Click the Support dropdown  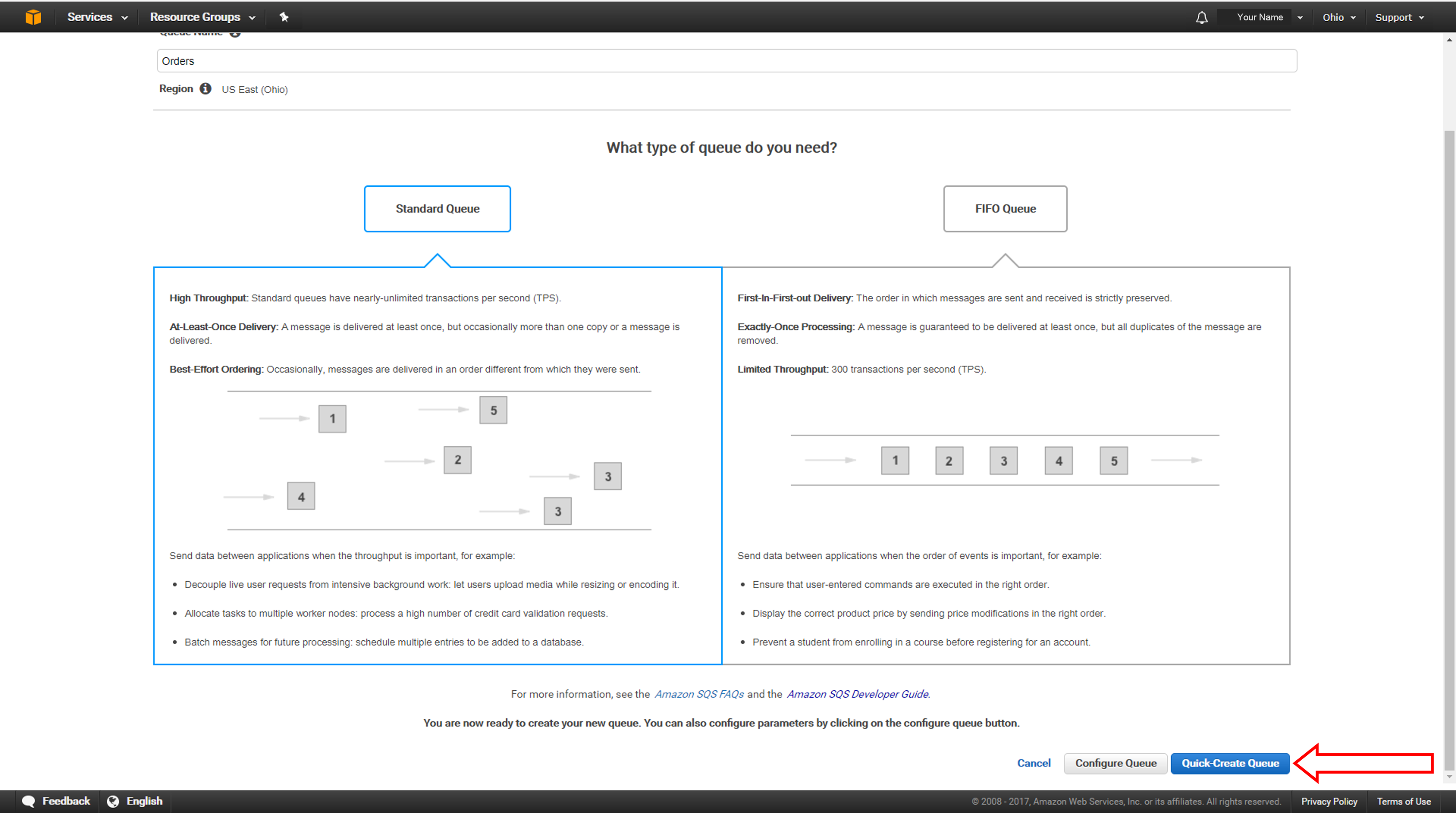(x=1397, y=16)
